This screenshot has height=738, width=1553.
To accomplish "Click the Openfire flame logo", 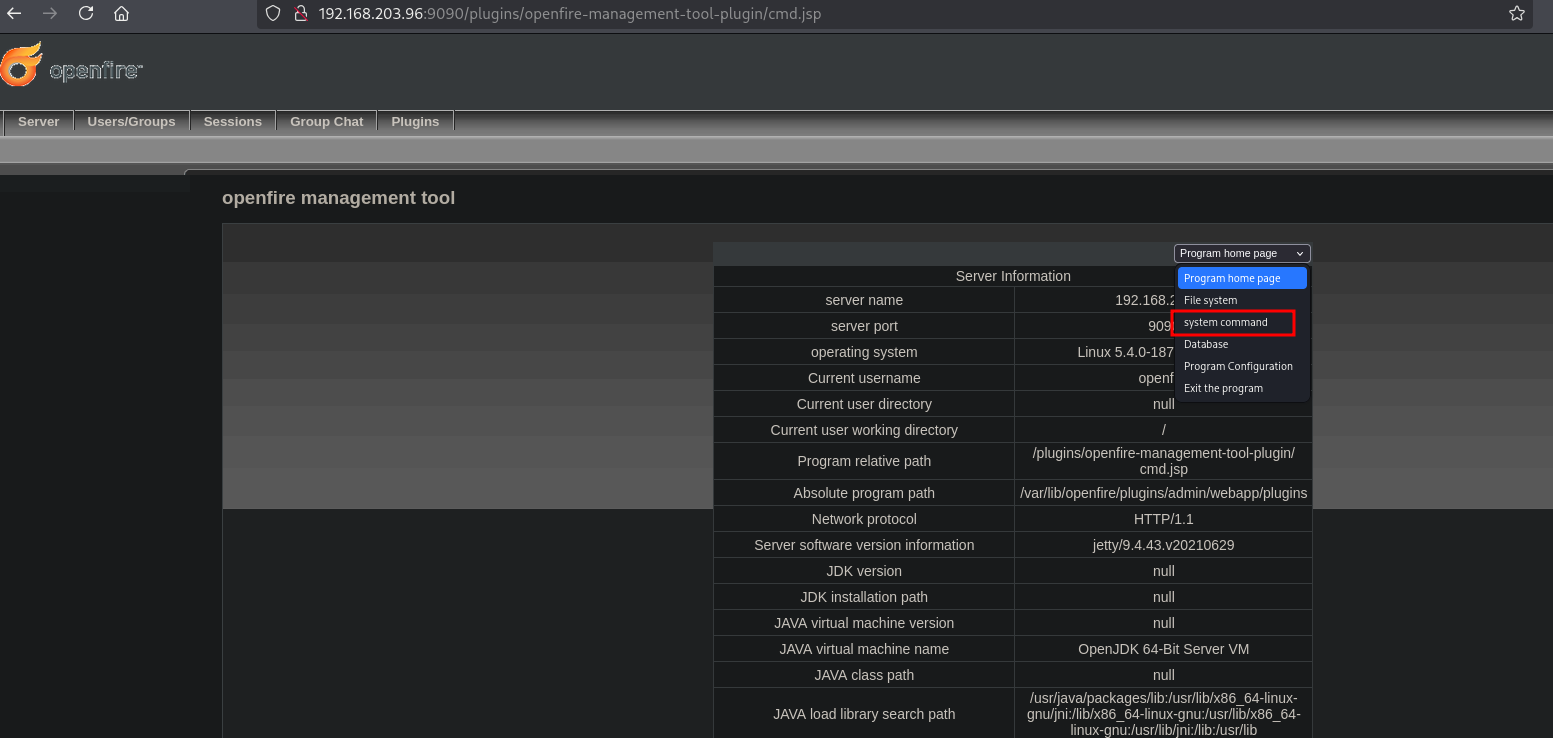I will [x=22, y=65].
